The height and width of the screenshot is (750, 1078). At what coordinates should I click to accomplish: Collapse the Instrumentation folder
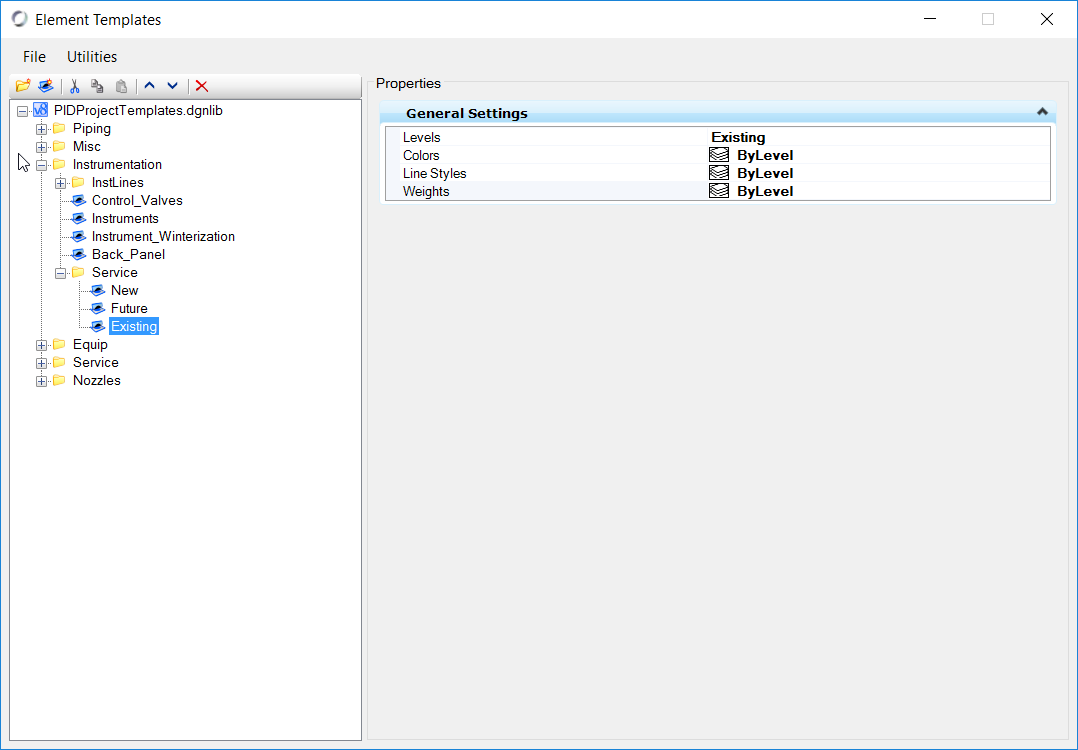click(41, 165)
